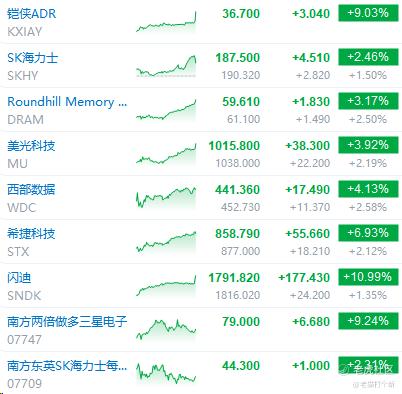Click the KXIAY mini trend chart

(166, 22)
